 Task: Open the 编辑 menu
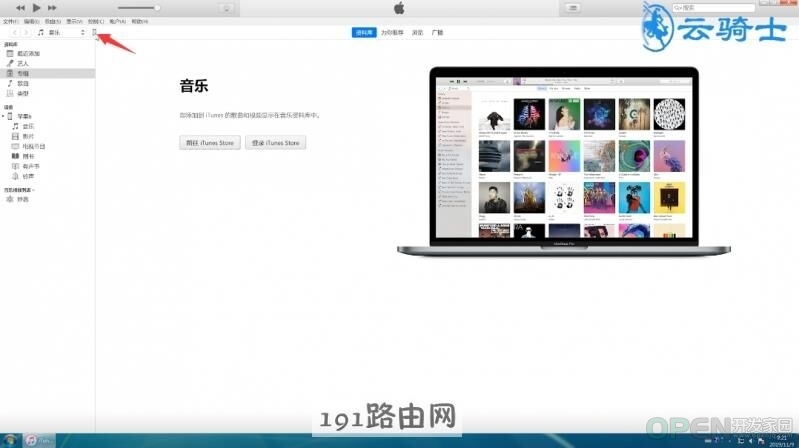pos(31,21)
